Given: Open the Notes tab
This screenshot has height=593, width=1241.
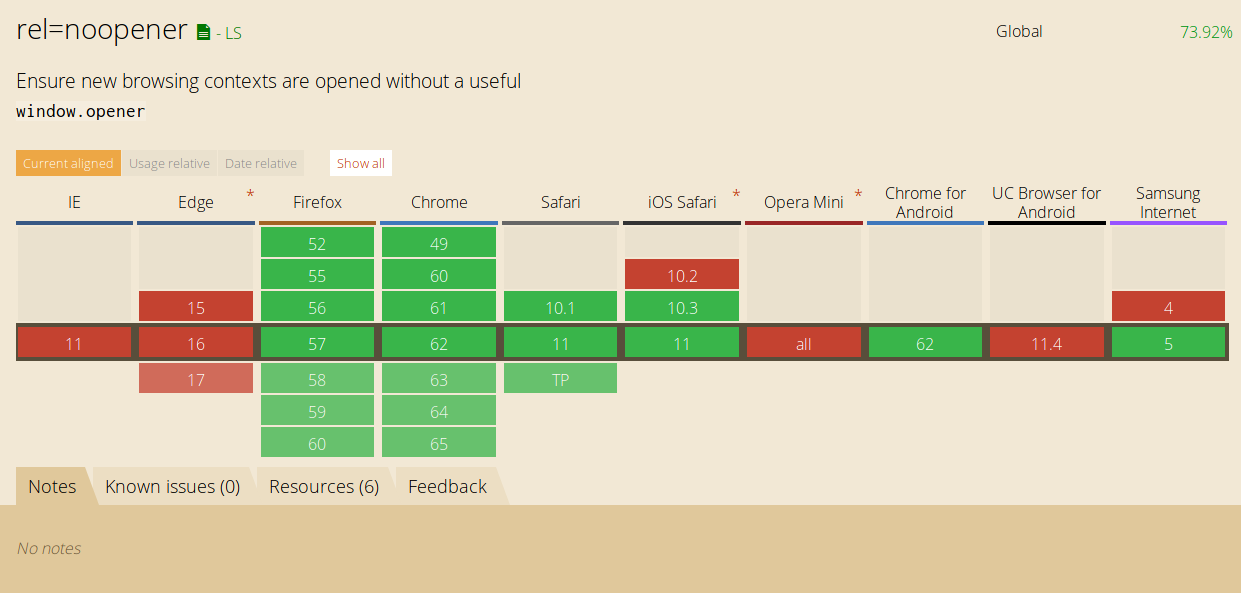Looking at the screenshot, I should click(52, 486).
